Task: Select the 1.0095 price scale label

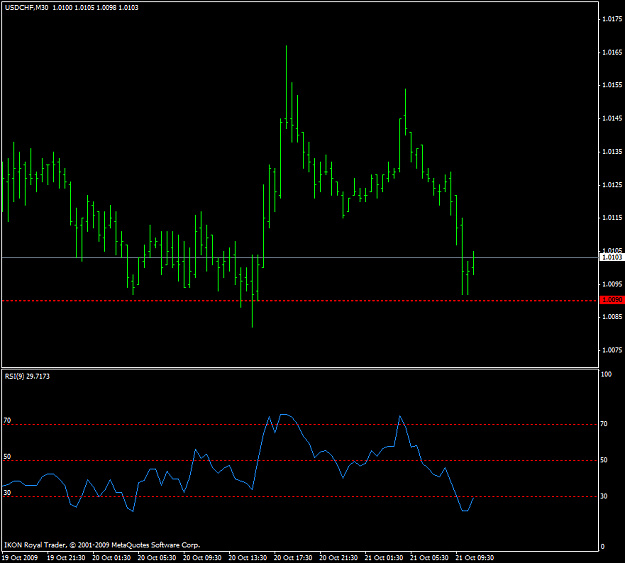Action: pos(612,284)
